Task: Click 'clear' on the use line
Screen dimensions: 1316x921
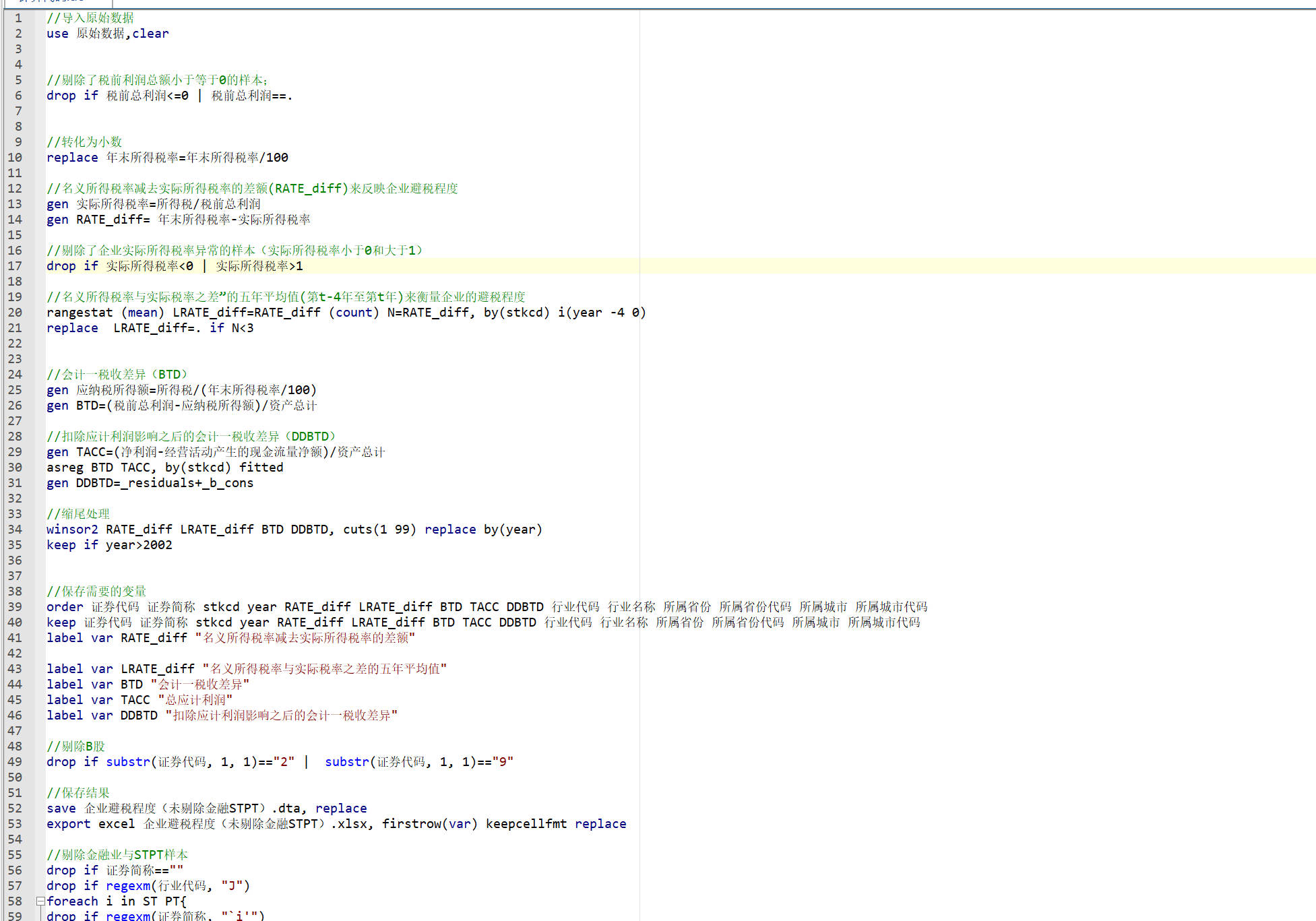Action: click(x=150, y=34)
